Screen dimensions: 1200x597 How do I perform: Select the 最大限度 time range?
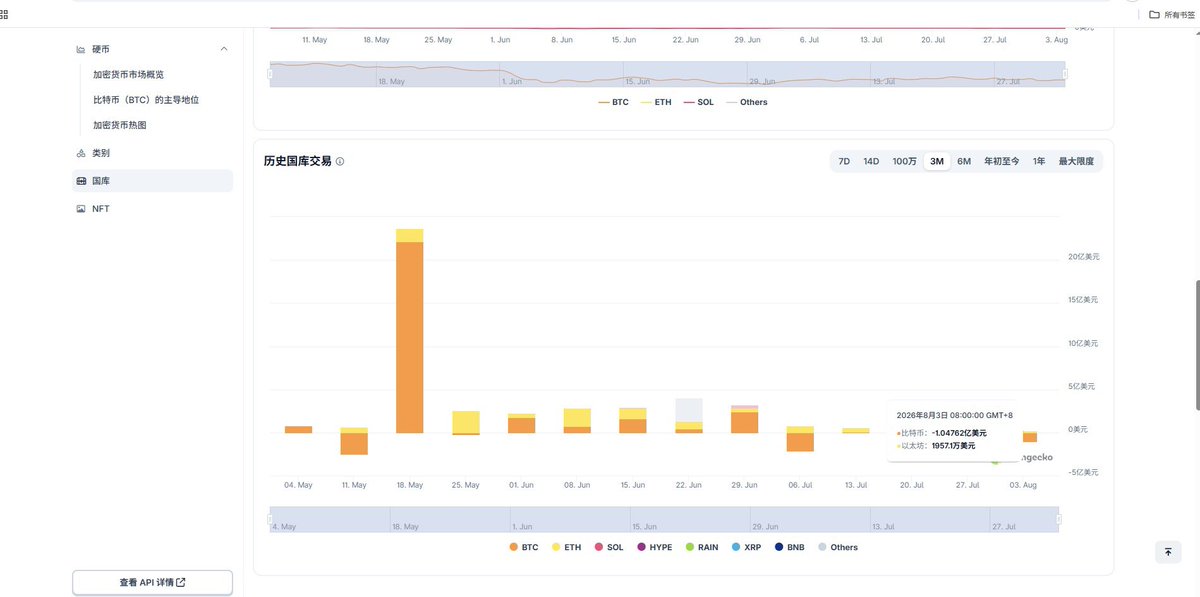pos(1076,161)
